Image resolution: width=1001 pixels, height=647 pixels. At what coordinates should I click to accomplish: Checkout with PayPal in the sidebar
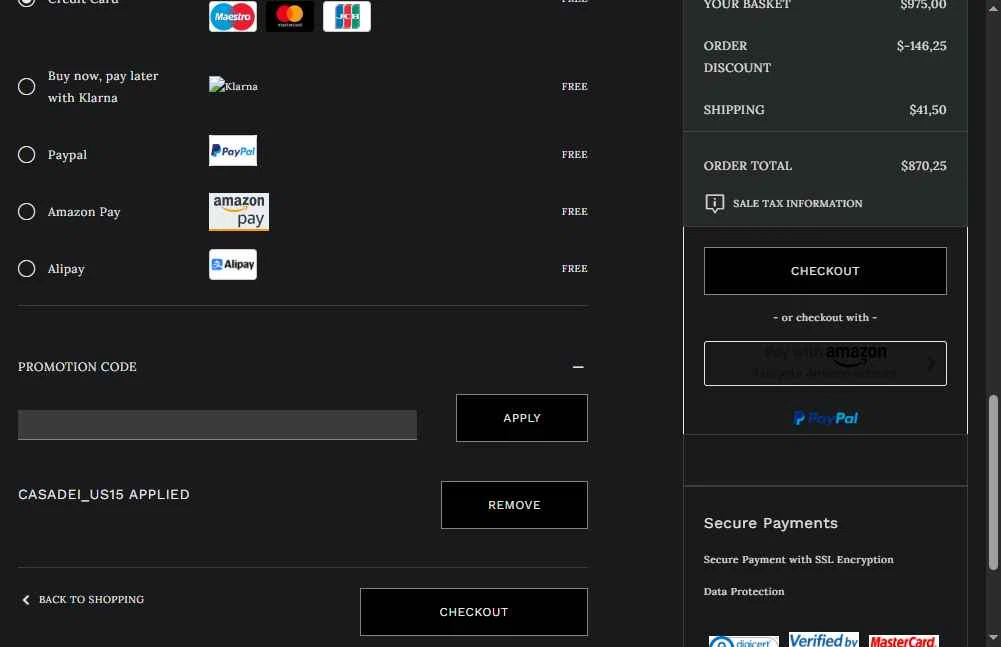(x=825, y=418)
